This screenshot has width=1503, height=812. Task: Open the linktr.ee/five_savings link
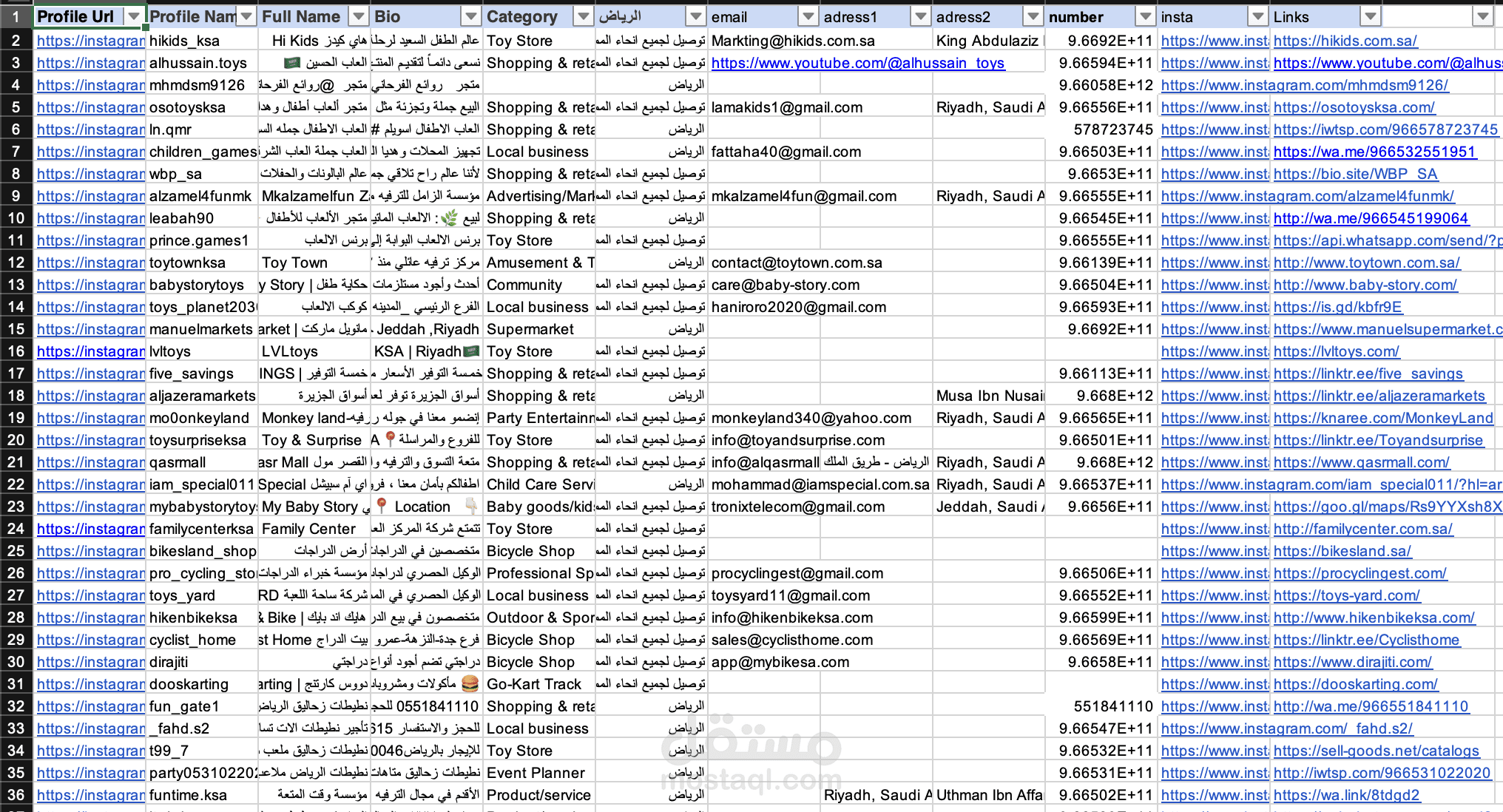[1368, 373]
